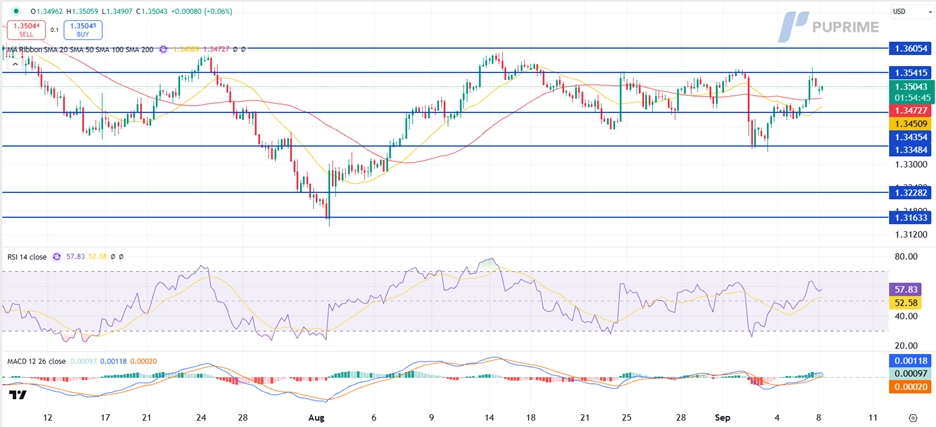Click the current price 1.35043 countdown label
The height and width of the screenshot is (427, 936).
click(910, 92)
